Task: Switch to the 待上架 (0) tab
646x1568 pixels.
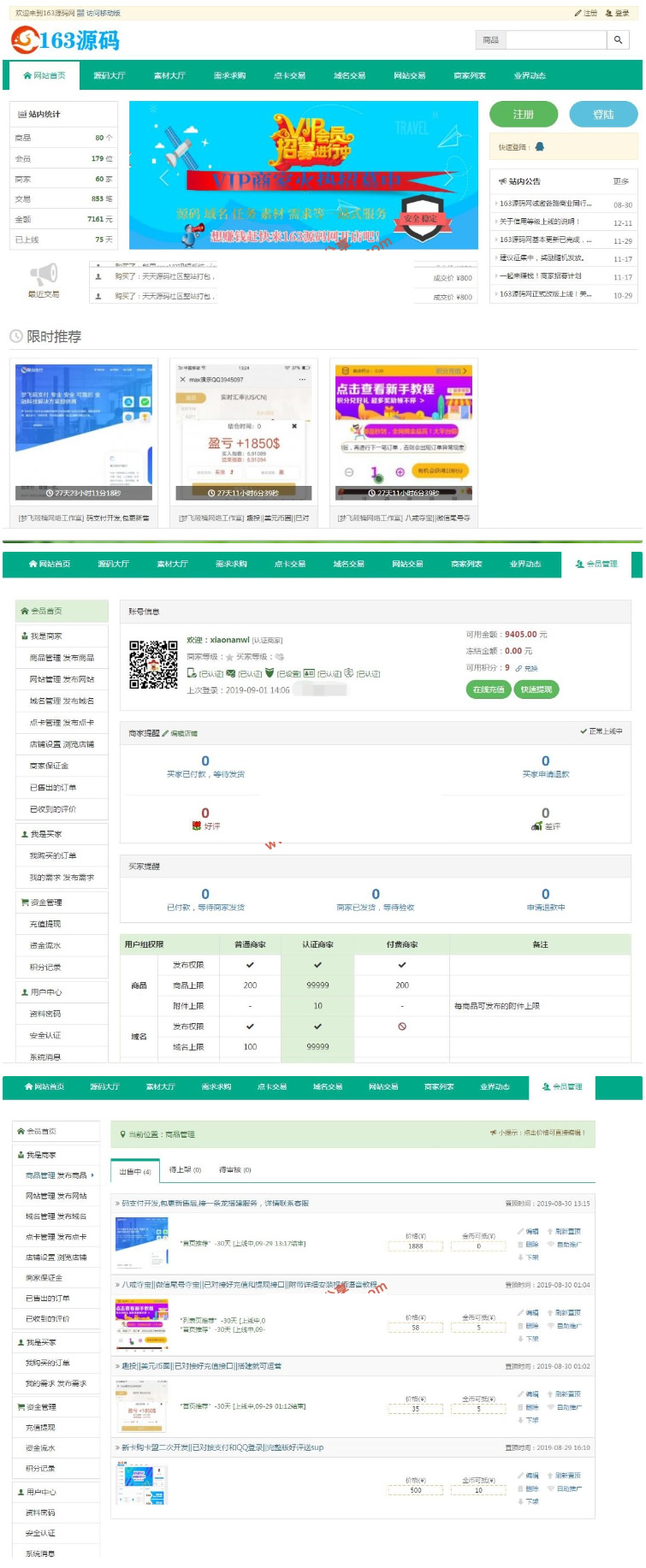Action: [x=185, y=1169]
